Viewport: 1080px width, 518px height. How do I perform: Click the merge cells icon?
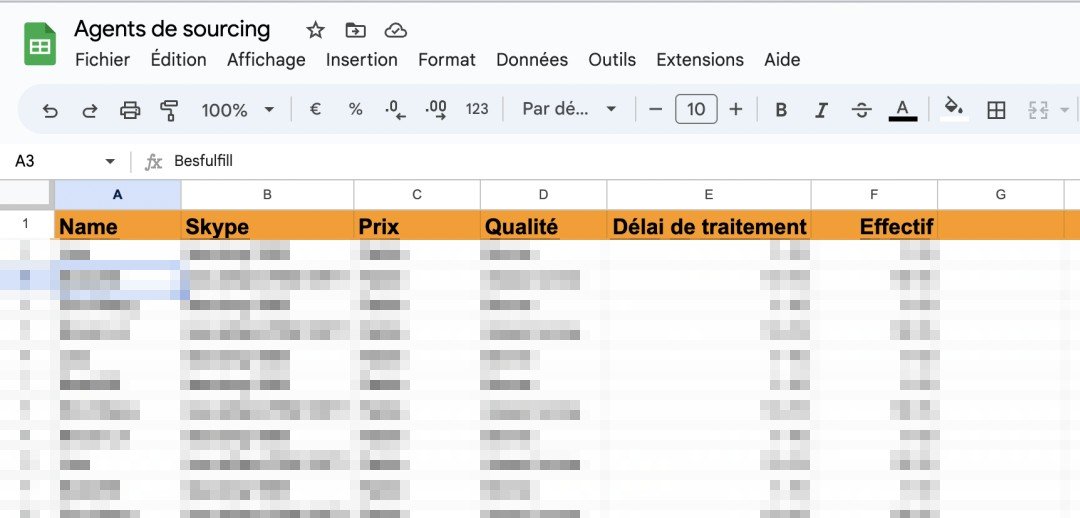pos(1038,110)
